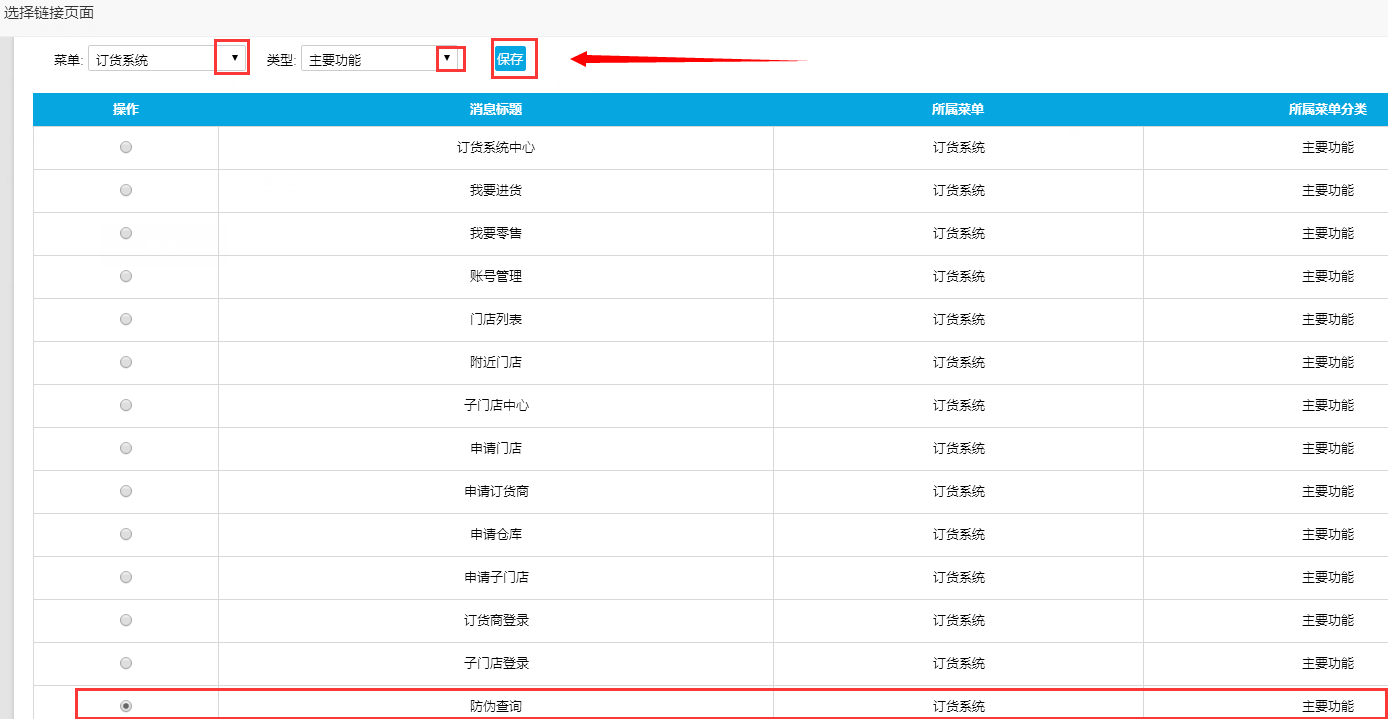Select the radio button for 我要进货
The image size is (1388, 719).
coord(126,190)
